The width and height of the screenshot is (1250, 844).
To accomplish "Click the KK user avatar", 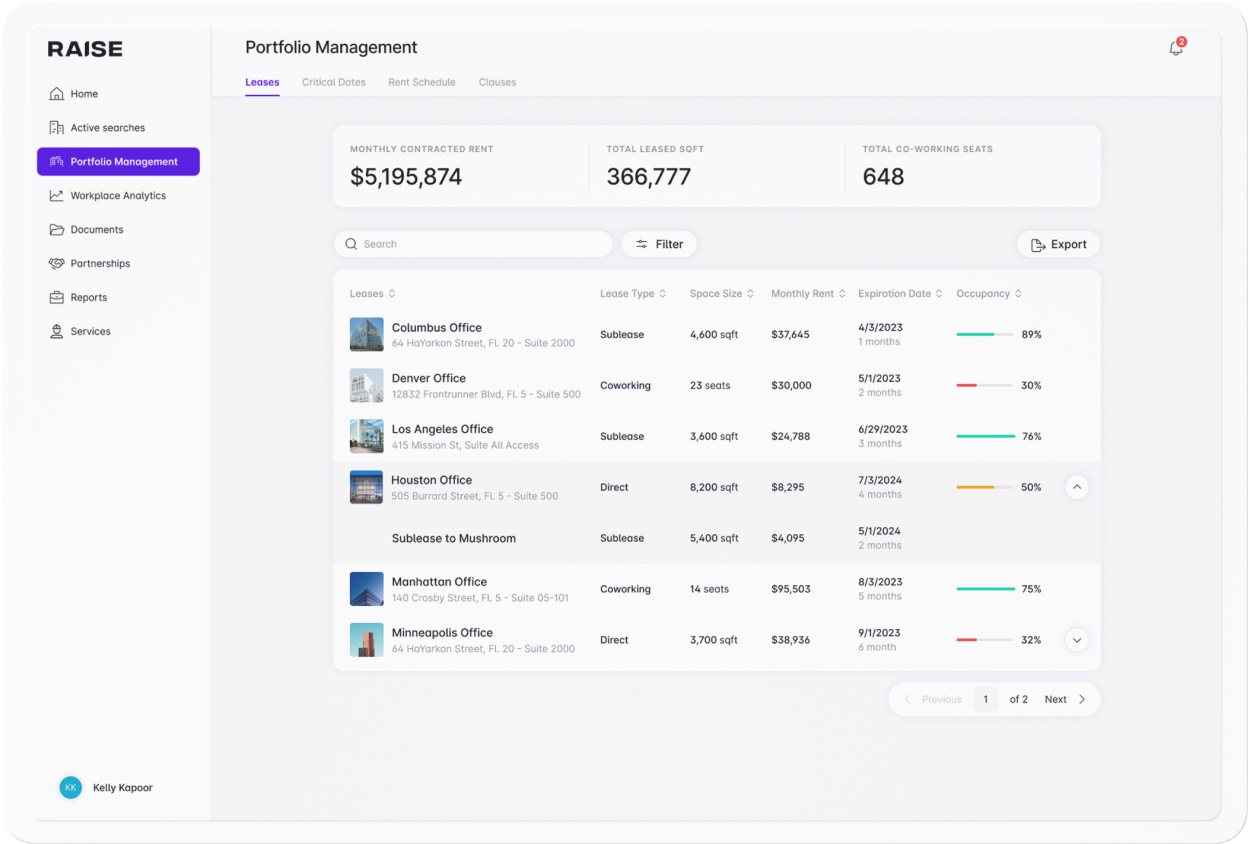I will [x=70, y=788].
